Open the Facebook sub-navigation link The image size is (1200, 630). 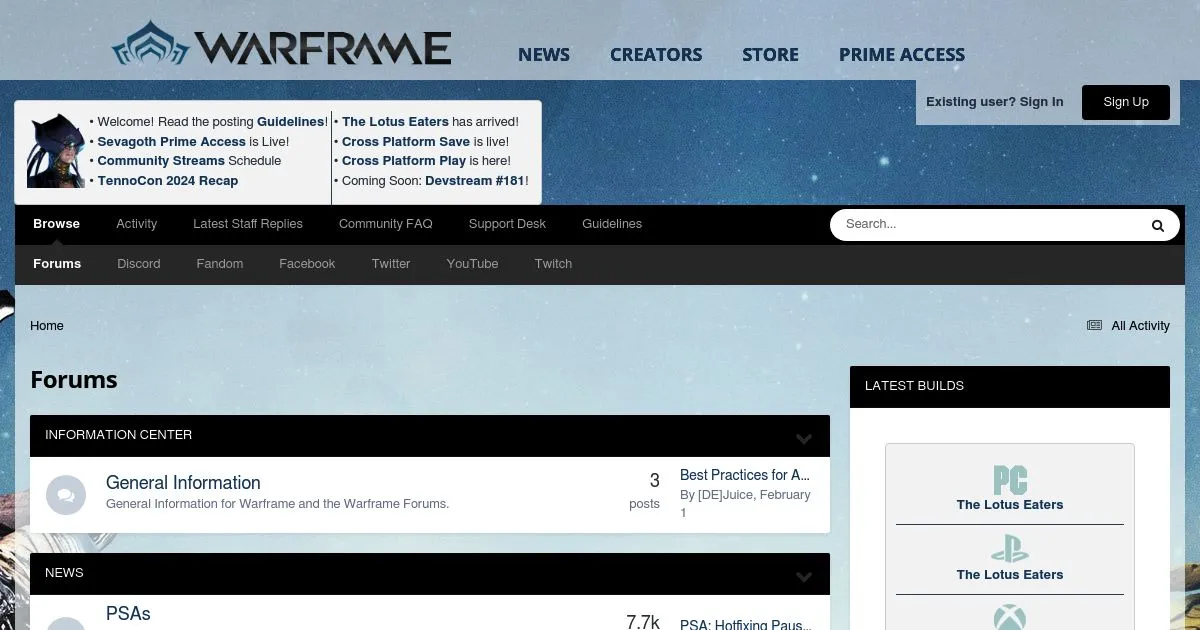[307, 264]
